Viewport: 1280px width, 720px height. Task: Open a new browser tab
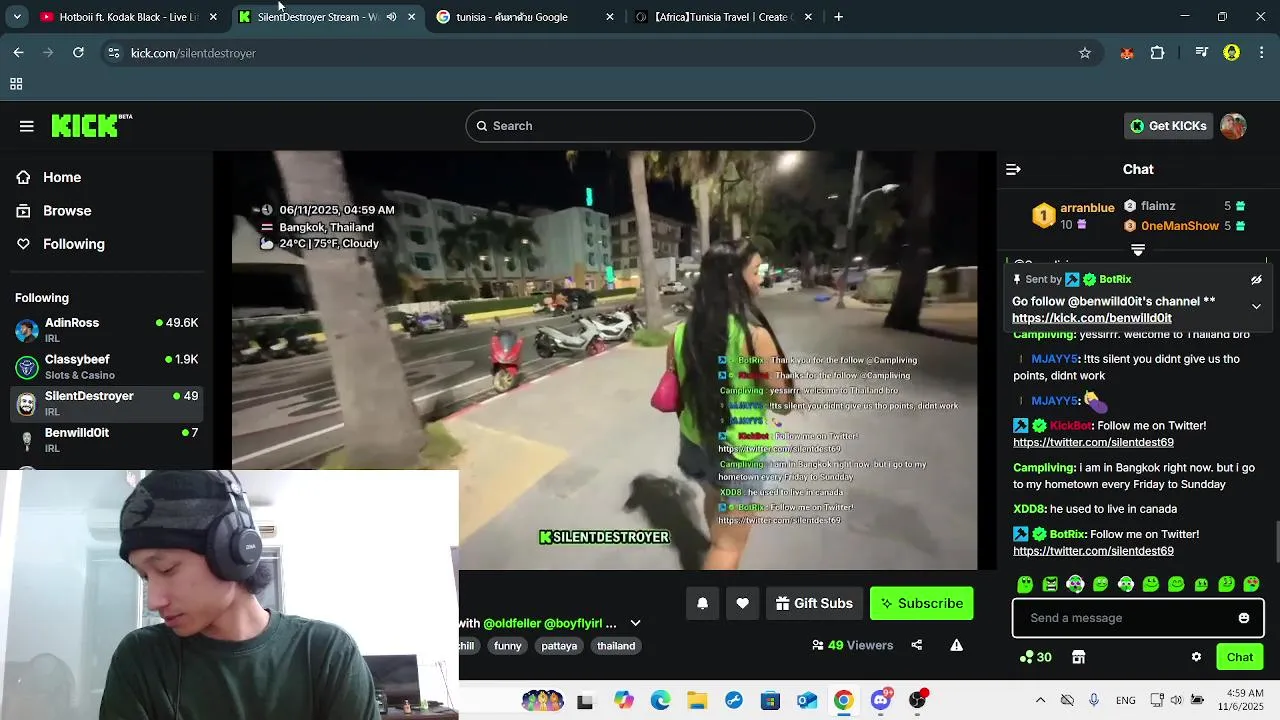(x=838, y=17)
